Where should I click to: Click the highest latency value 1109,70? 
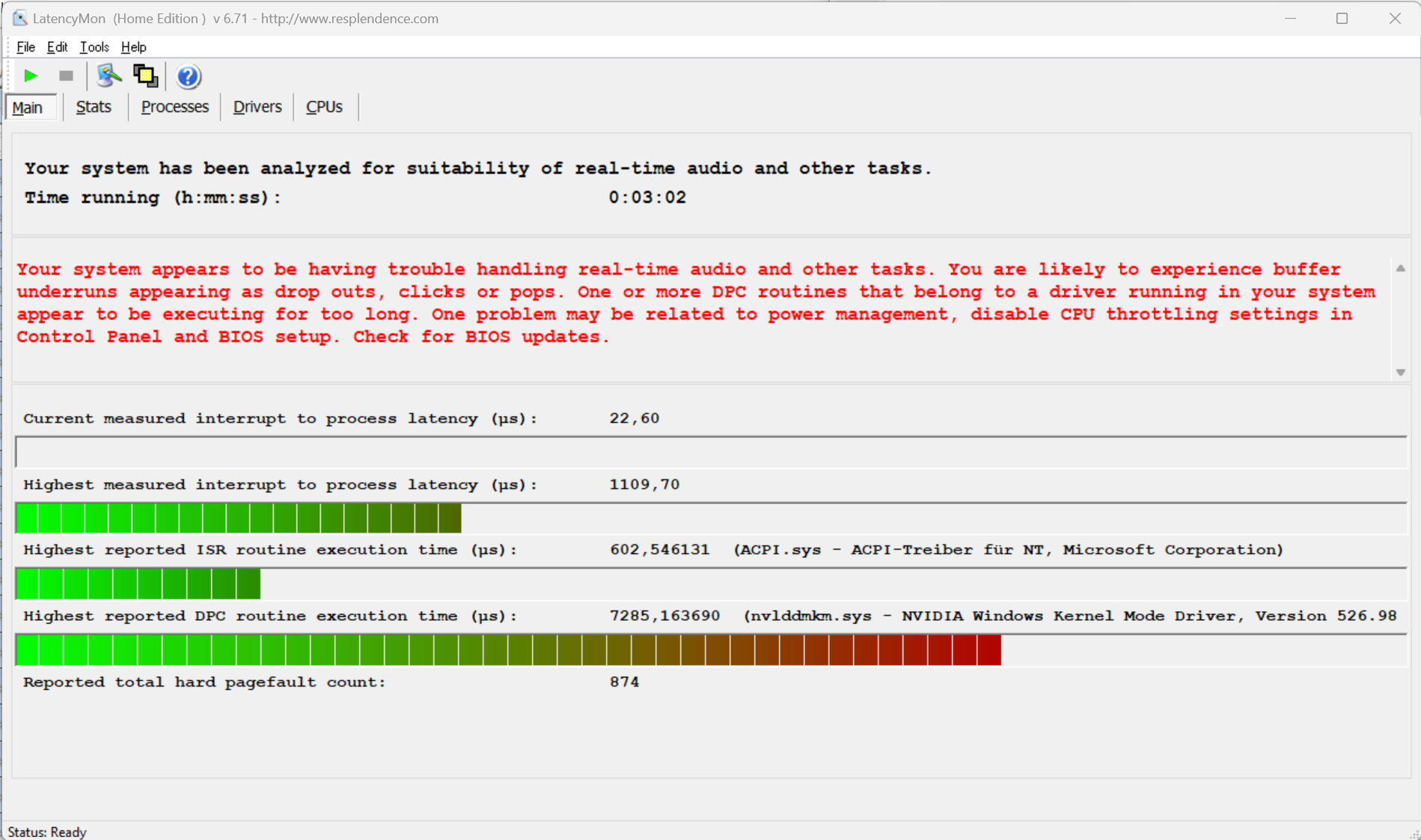644,484
